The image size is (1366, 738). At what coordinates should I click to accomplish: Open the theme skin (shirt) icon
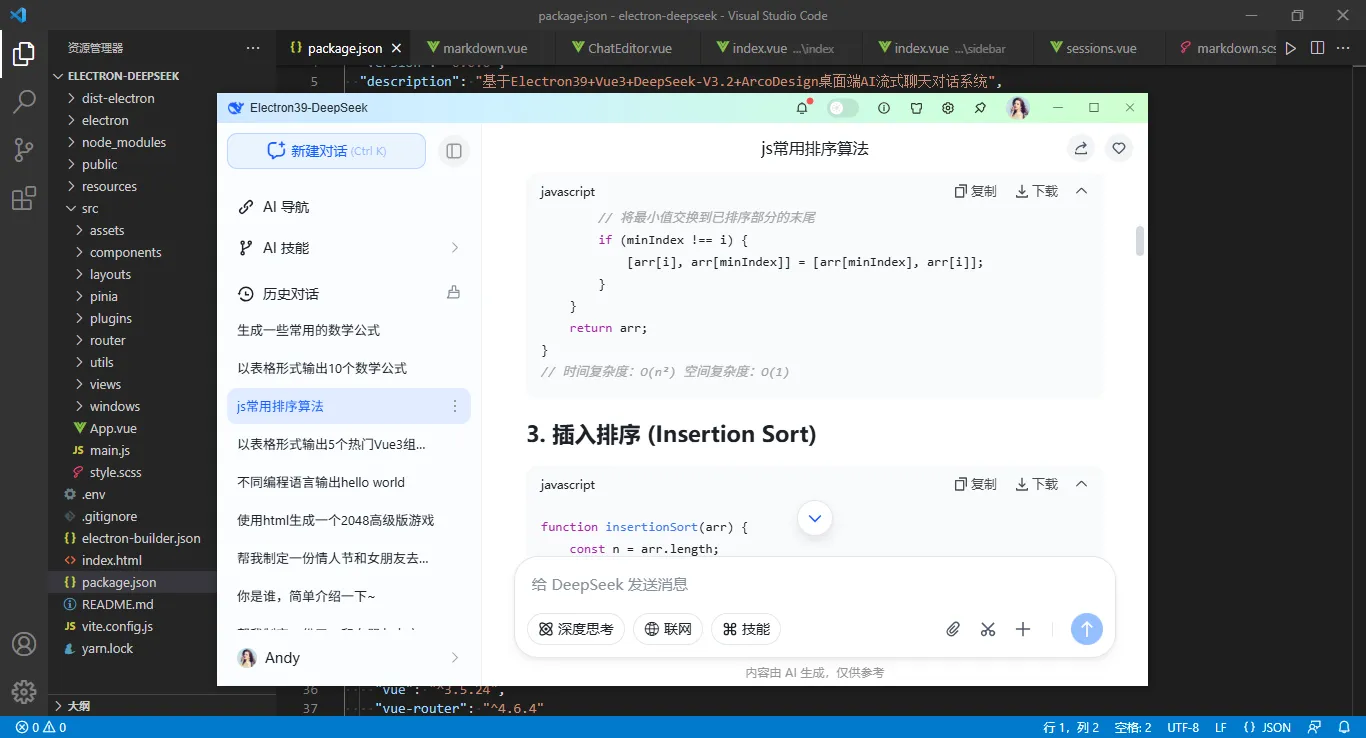916,107
